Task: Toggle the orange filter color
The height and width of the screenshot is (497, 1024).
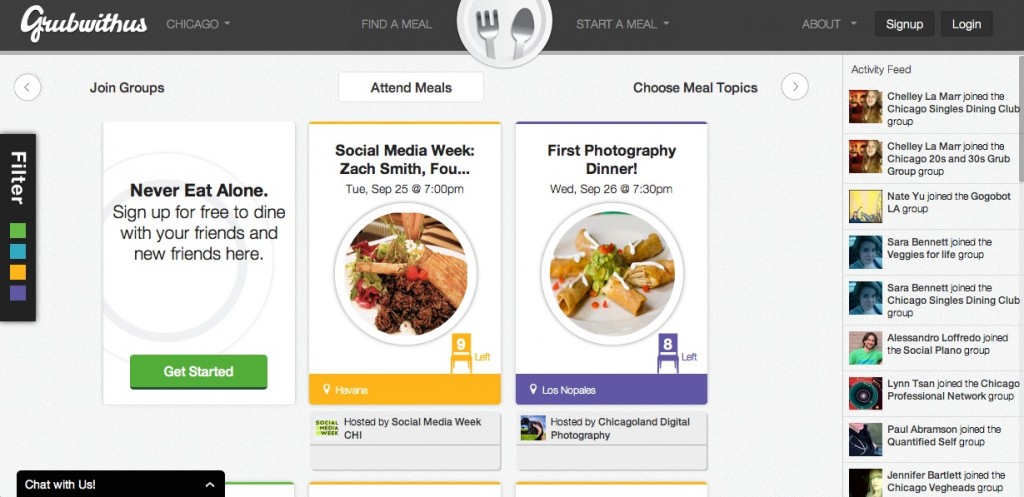Action: click(18, 272)
